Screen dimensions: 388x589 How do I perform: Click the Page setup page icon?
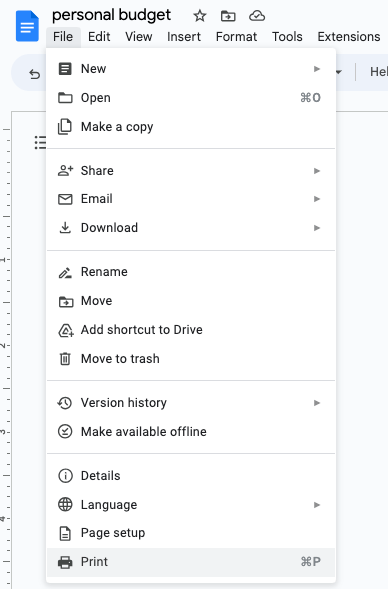[65, 533]
